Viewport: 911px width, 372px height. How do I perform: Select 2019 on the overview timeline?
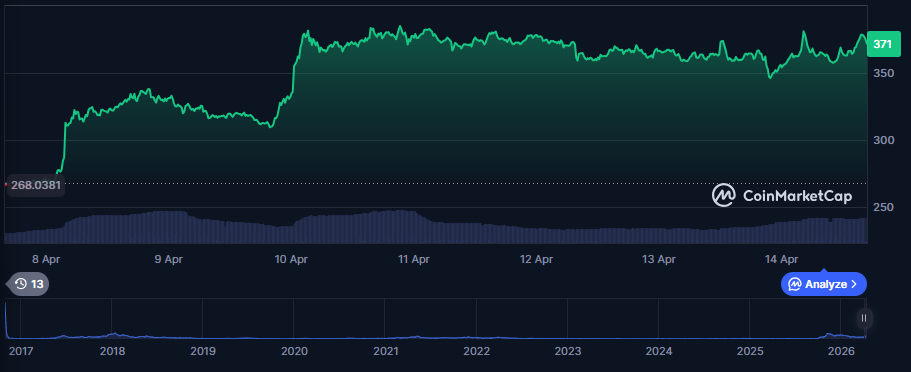click(x=203, y=351)
